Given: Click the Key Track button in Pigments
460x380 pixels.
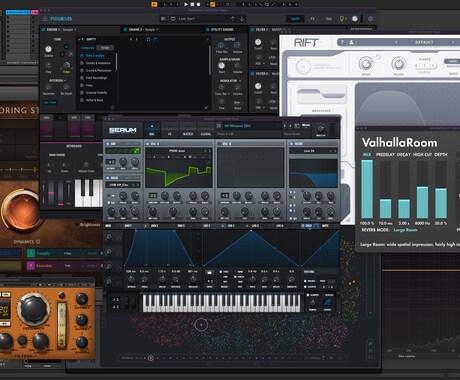Looking at the screenshot, I should (50, 102).
